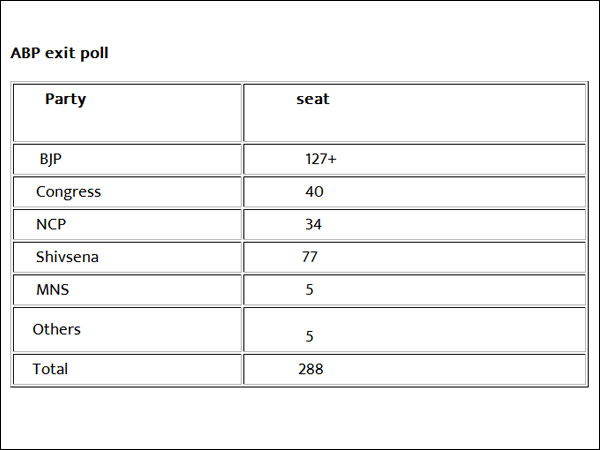Select the Others party cell
The height and width of the screenshot is (450, 600).
56,329
